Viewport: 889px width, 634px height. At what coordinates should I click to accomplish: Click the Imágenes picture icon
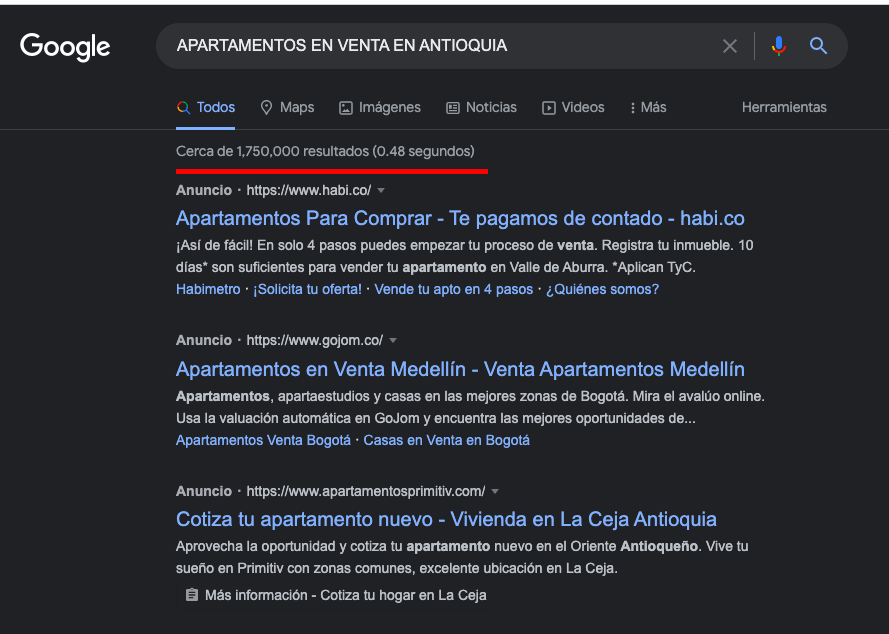pos(346,108)
